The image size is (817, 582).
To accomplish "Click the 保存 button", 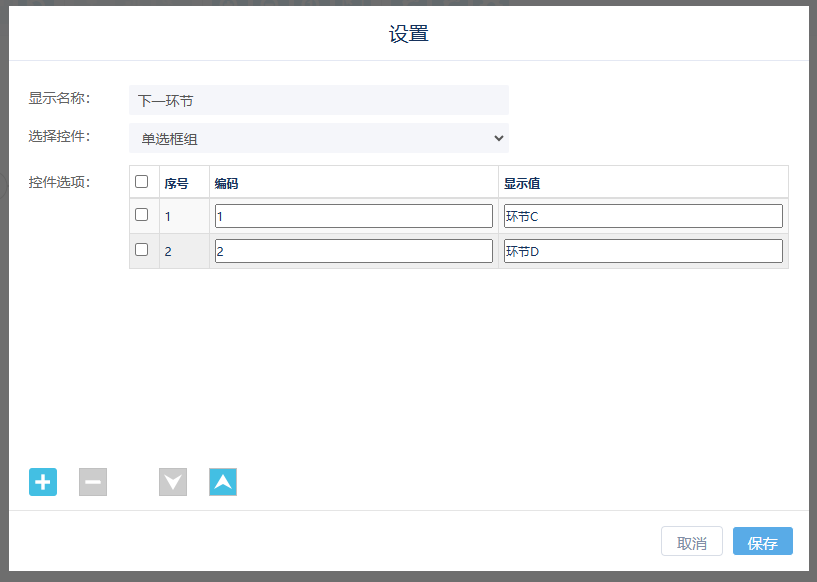I will click(x=762, y=542).
